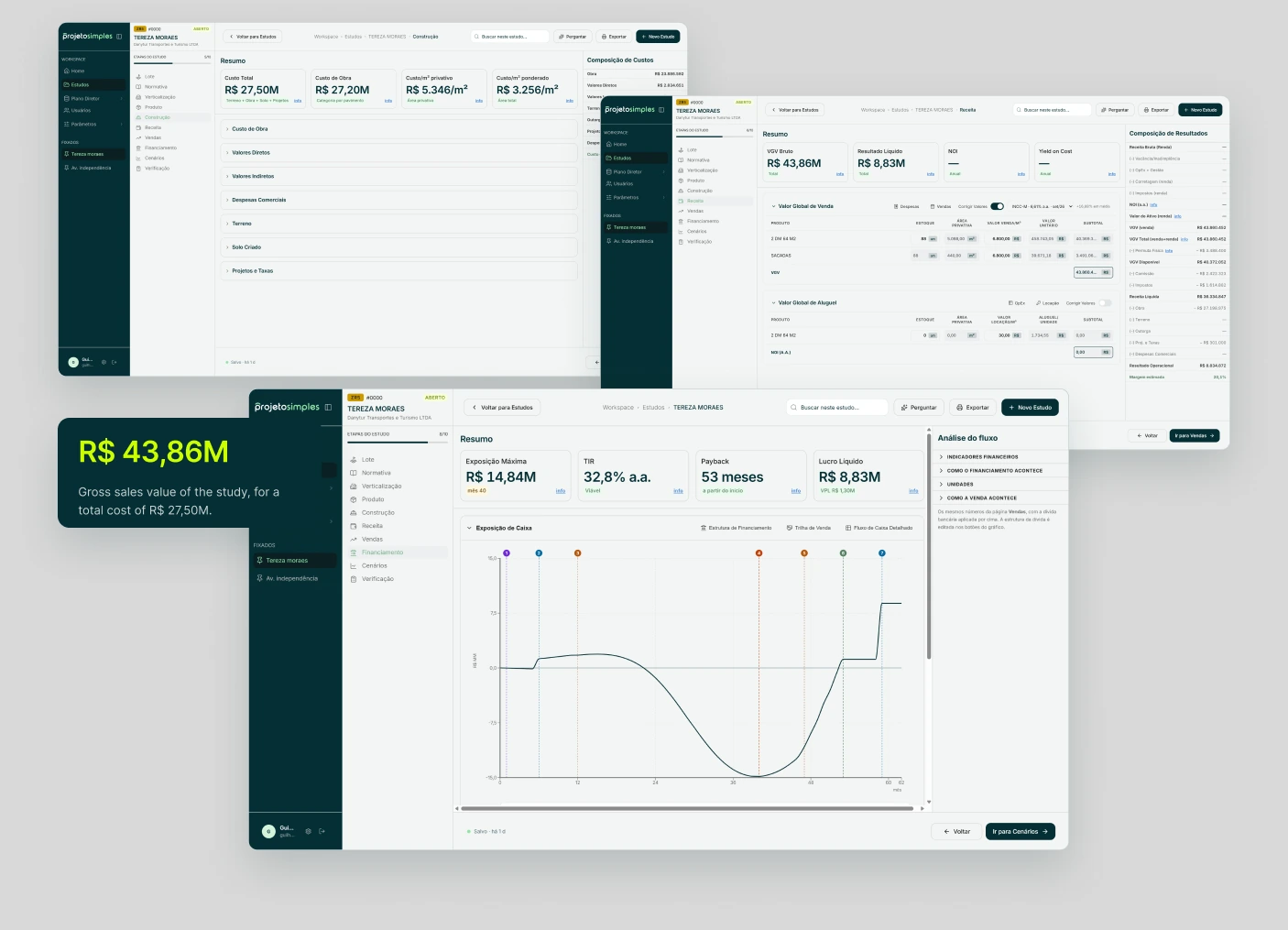Viewport: 1288px width, 930px height.
Task: Open the Home item in the Construção window sidebar
Action: coord(77,71)
